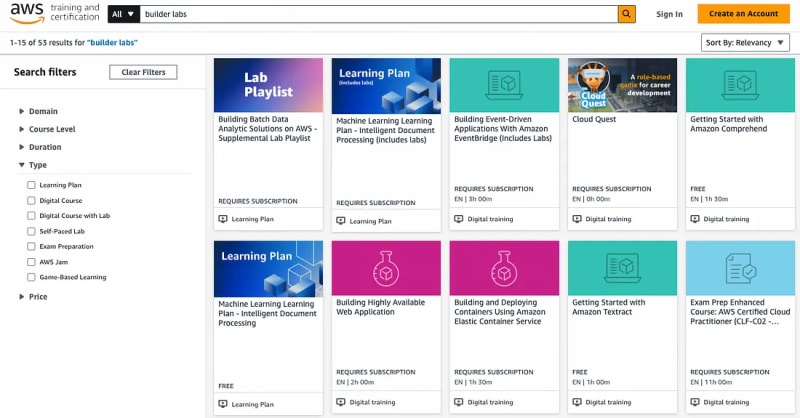Open the Learning Plan (includes labs) banner image
Viewport: 800px width, 418px height.
coord(386,86)
